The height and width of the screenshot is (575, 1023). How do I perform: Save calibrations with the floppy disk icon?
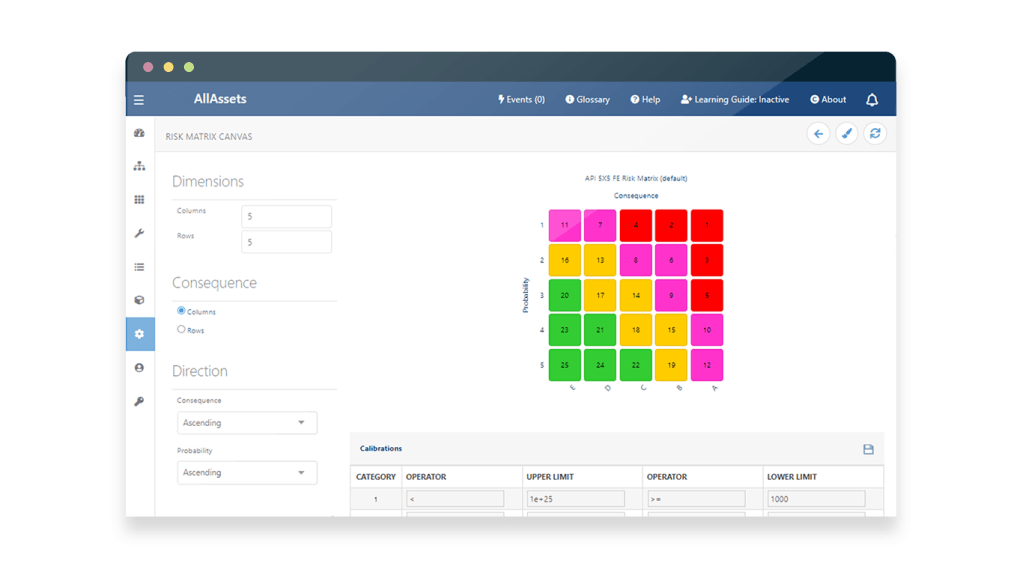coord(868,450)
